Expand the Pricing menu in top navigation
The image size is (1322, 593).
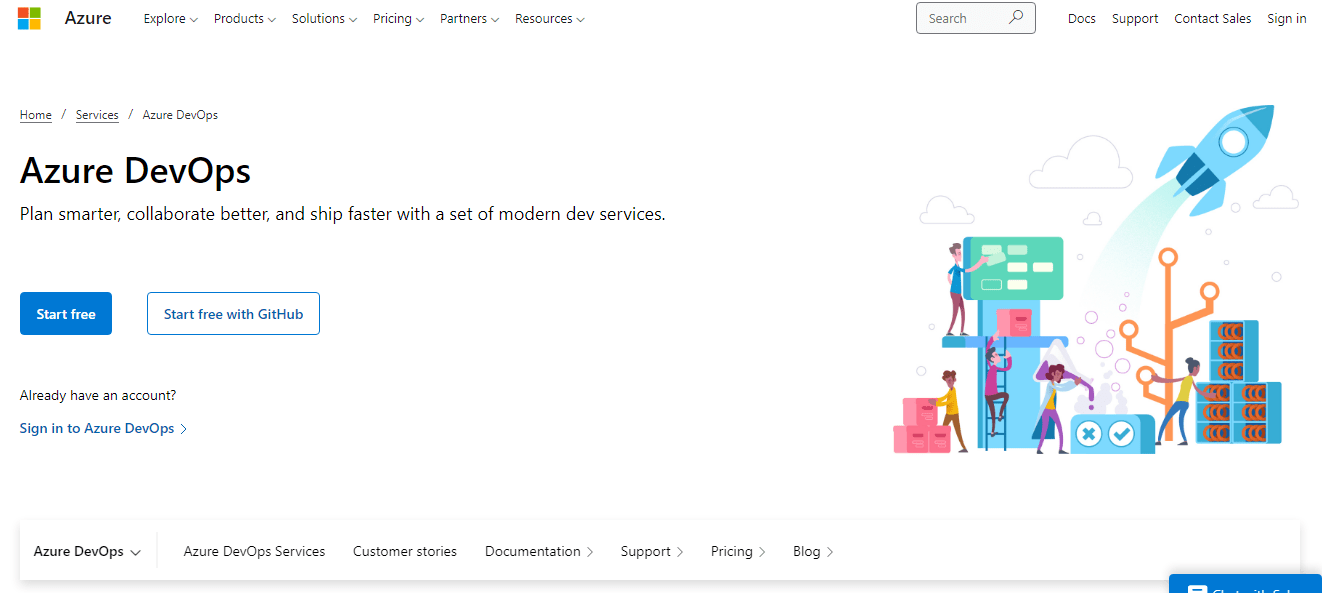click(399, 18)
